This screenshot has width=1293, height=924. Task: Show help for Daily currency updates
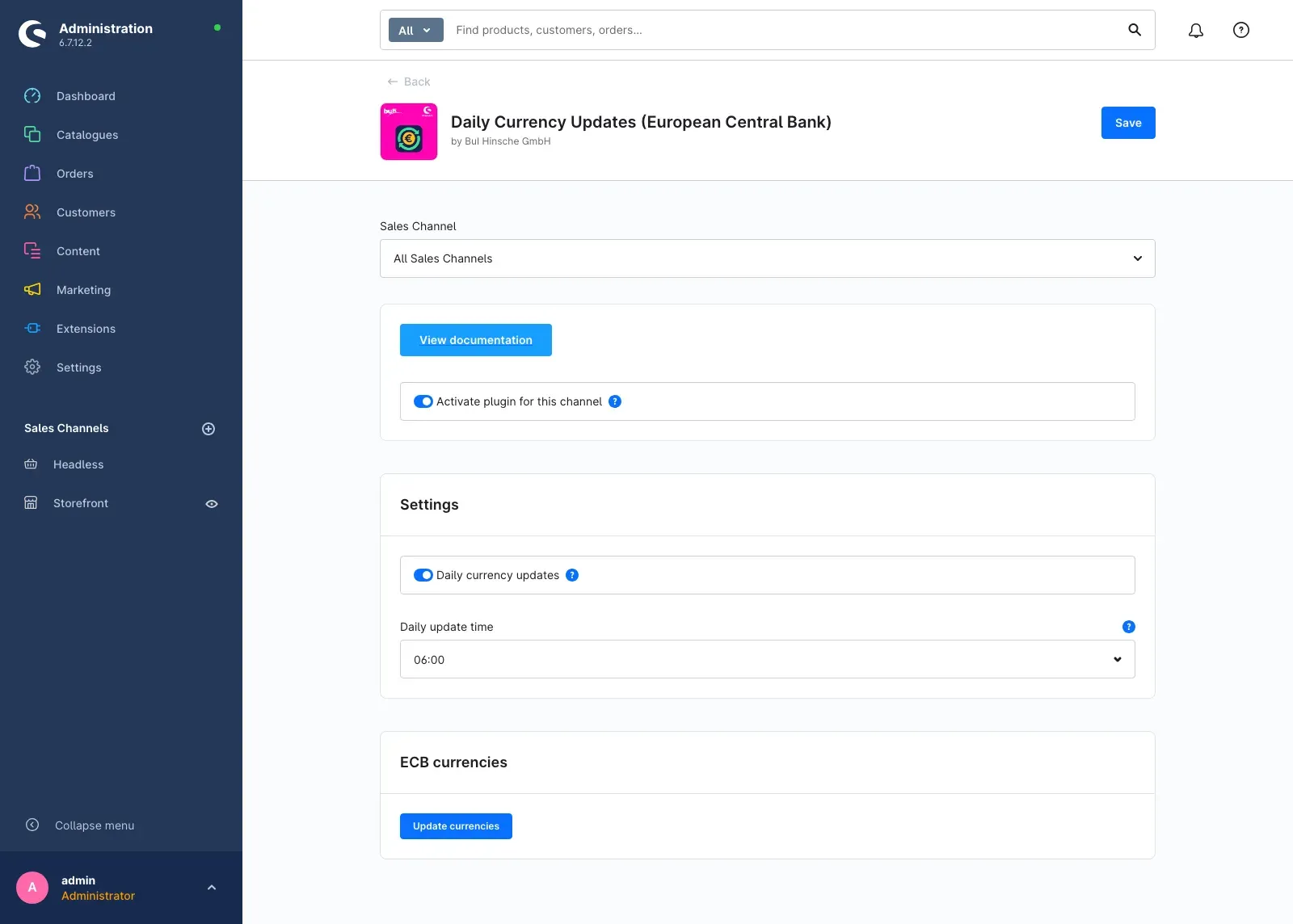pos(572,575)
